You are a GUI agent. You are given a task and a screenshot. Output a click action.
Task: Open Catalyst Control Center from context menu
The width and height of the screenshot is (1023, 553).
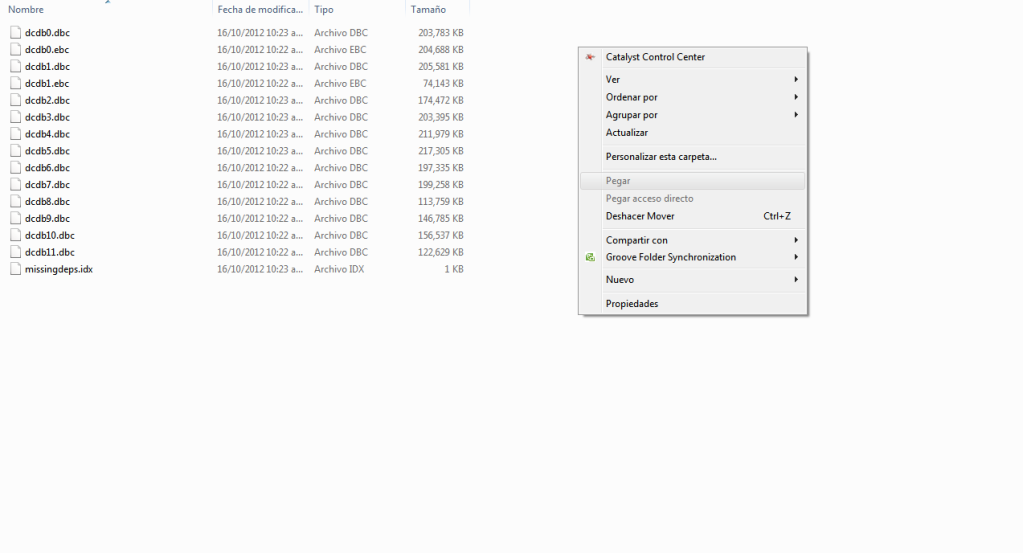click(x=693, y=57)
